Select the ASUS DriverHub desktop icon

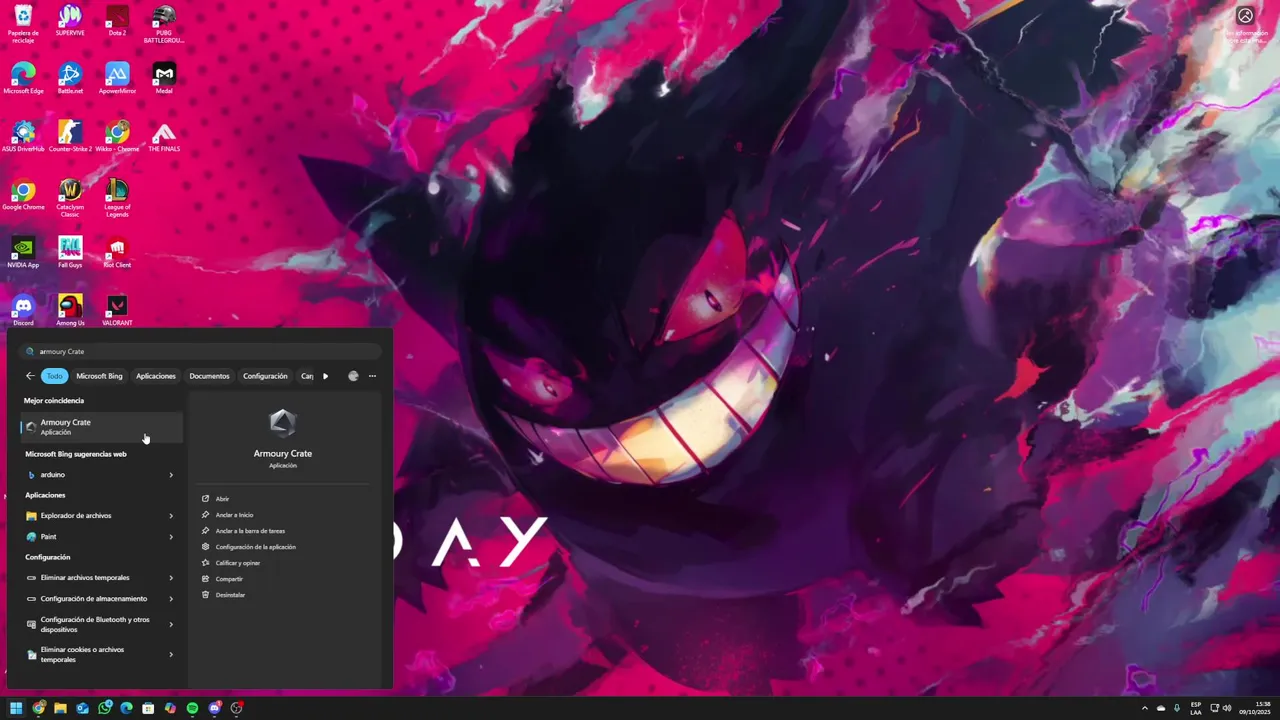(x=23, y=136)
